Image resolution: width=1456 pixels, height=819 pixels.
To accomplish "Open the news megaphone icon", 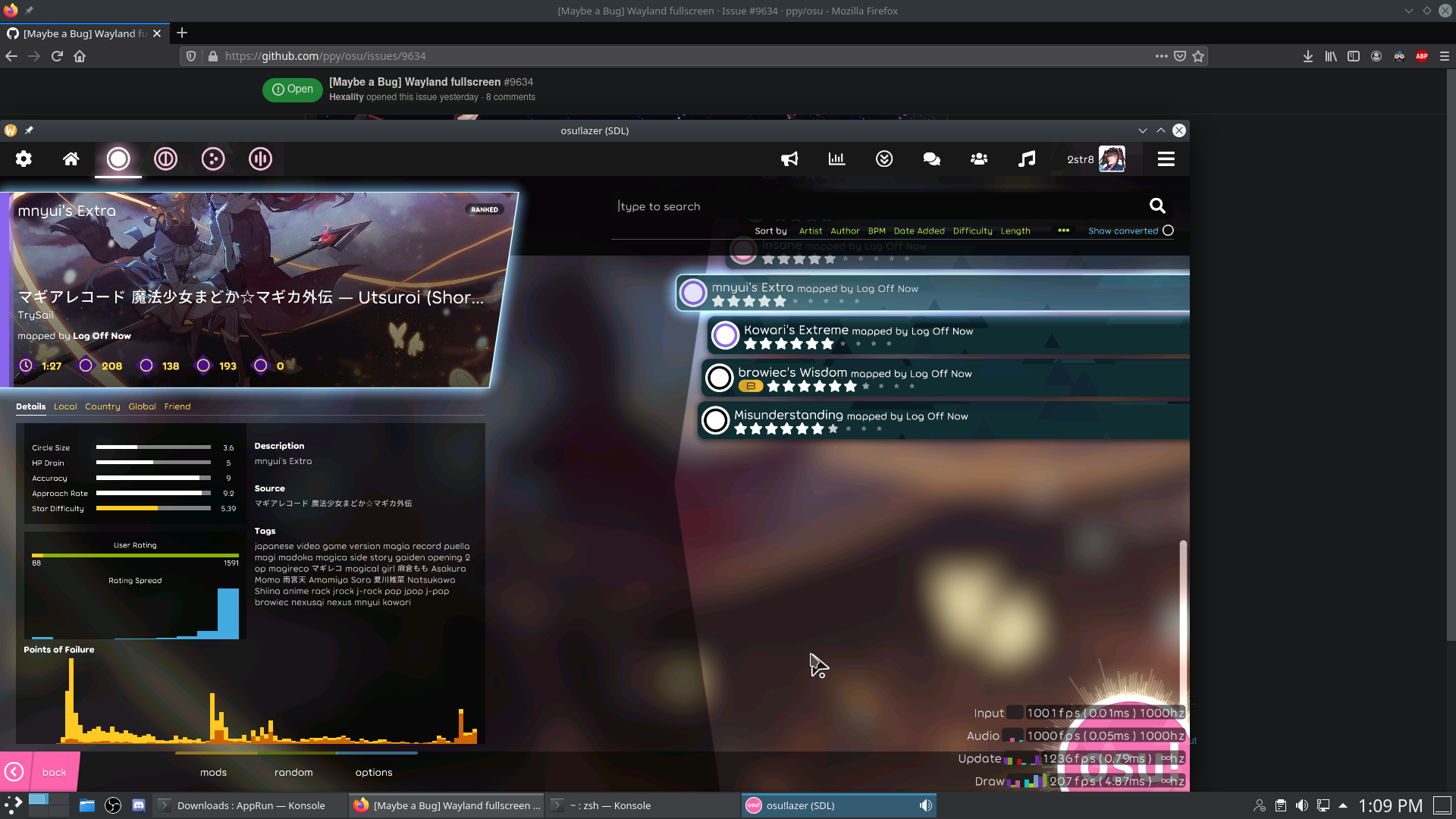I will coord(789,159).
